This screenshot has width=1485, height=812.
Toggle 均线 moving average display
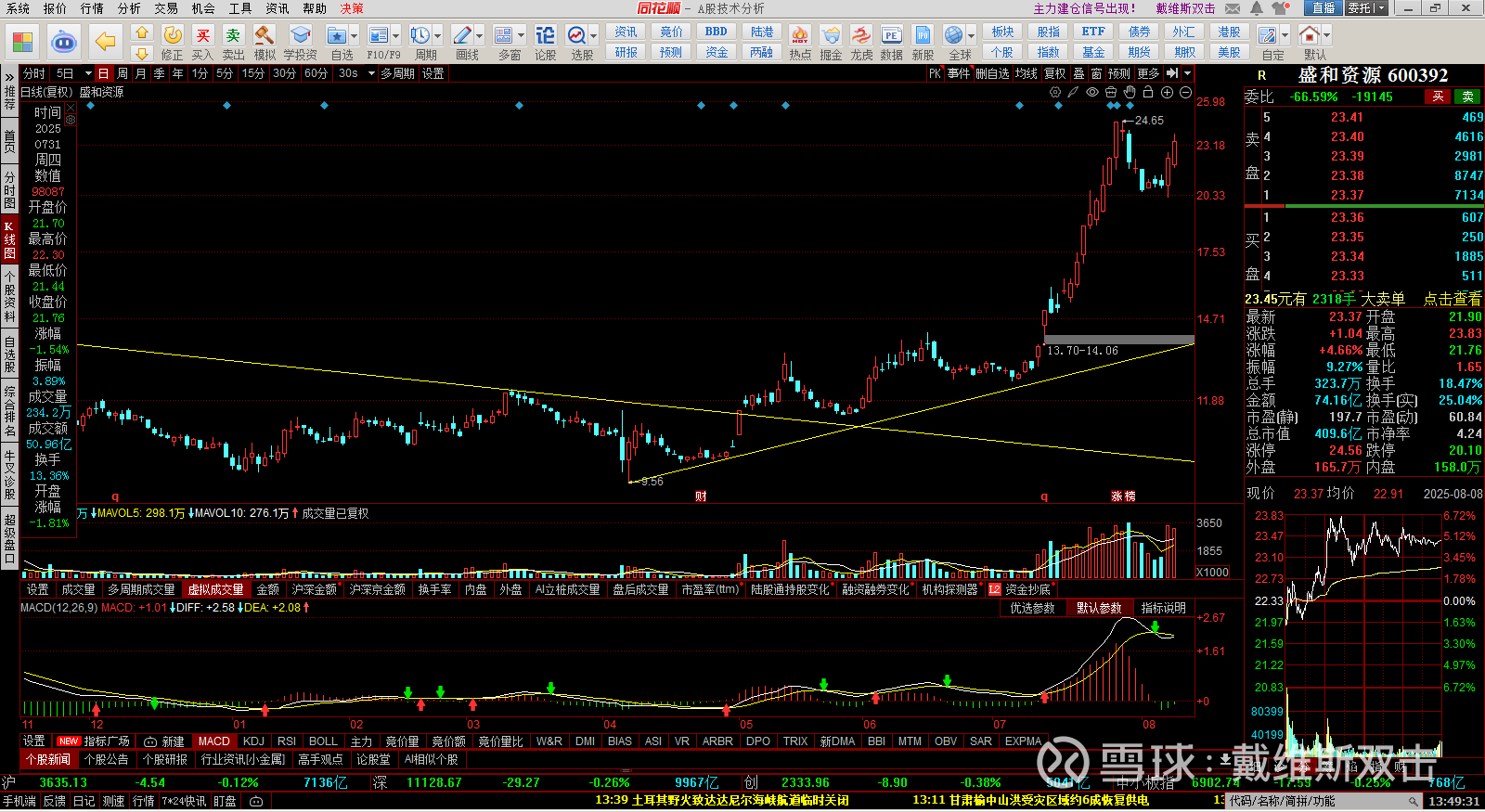1026,73
